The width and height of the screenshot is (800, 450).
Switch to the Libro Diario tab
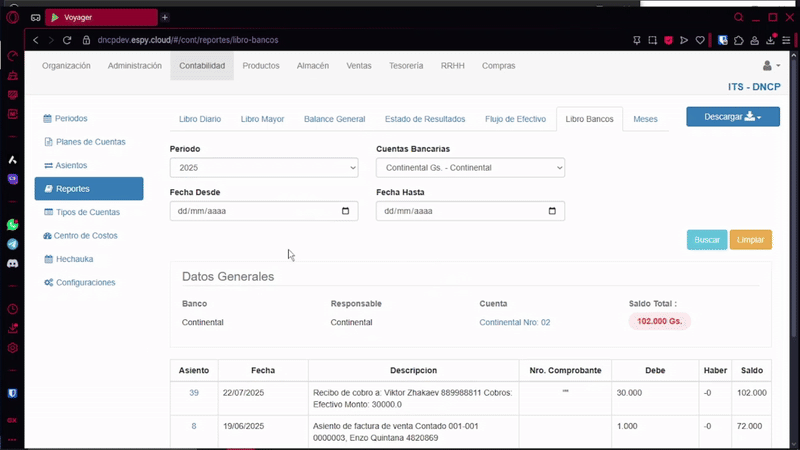pos(200,119)
